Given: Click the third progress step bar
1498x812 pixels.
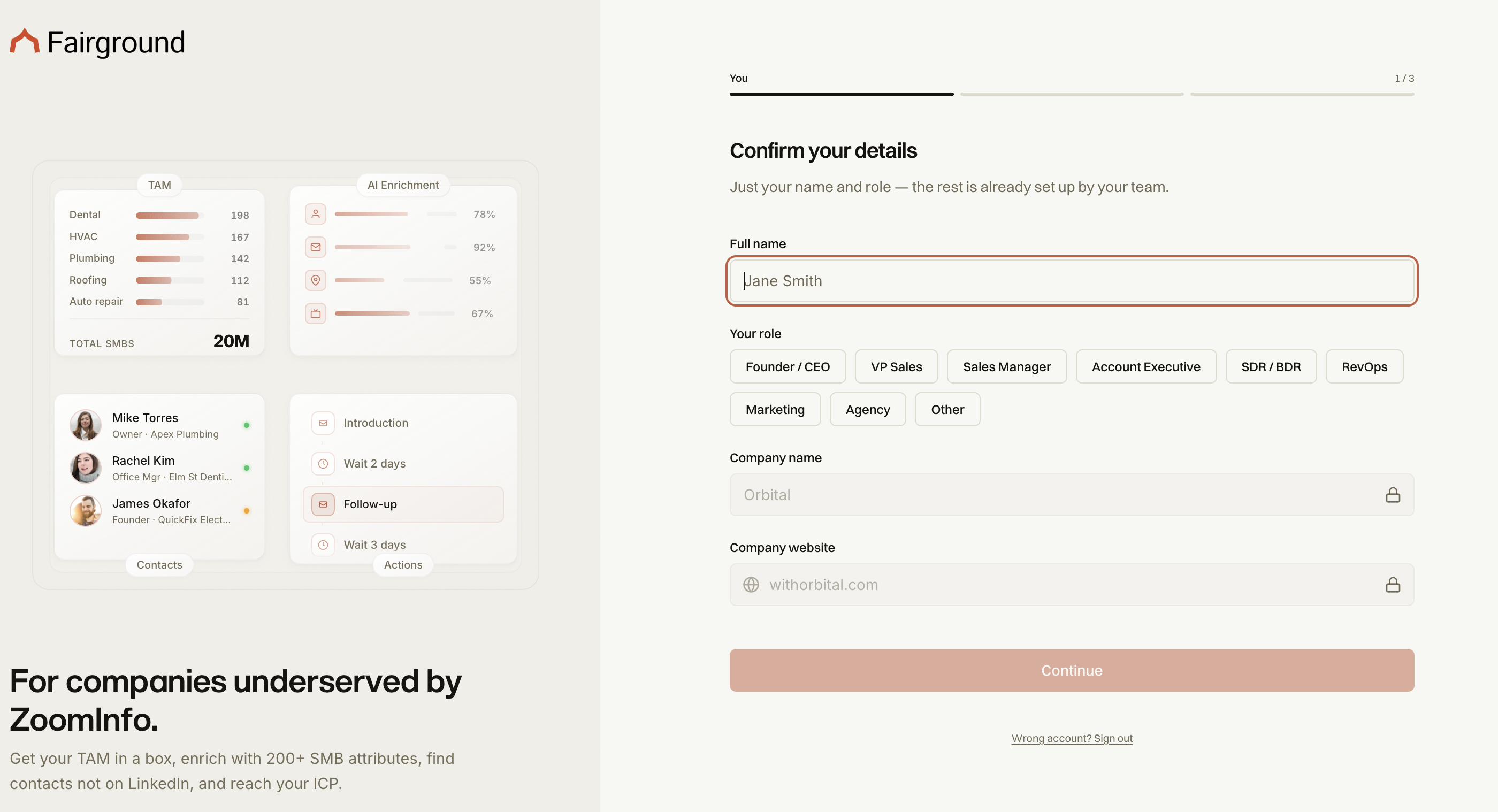Looking at the screenshot, I should tap(1302, 94).
